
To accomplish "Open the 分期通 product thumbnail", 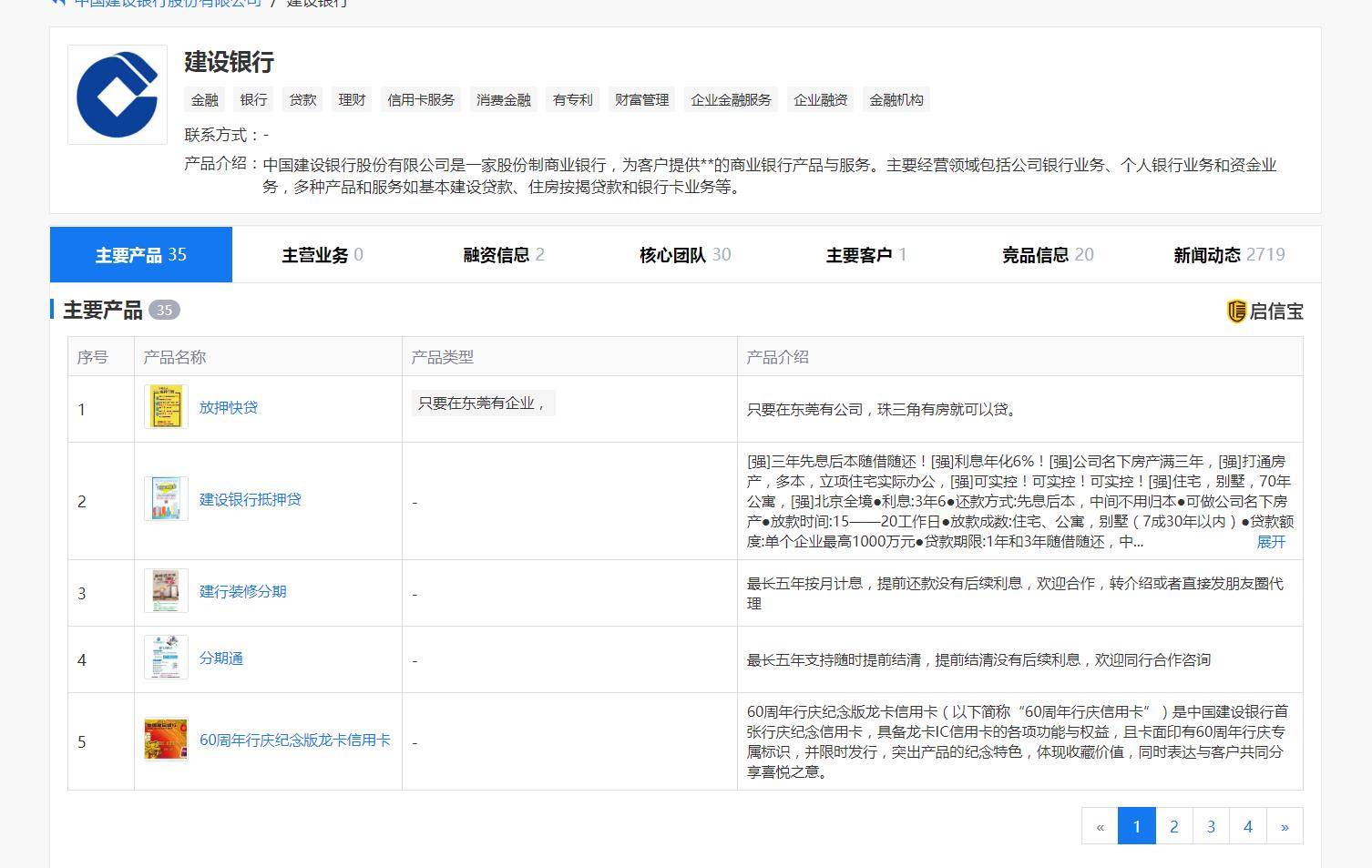I will (165, 658).
